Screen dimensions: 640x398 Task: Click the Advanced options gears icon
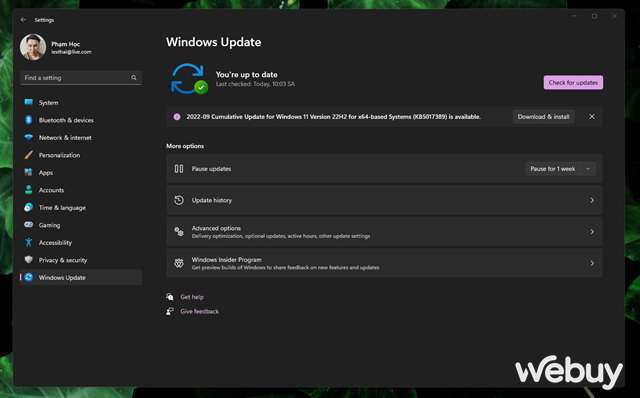pos(179,231)
